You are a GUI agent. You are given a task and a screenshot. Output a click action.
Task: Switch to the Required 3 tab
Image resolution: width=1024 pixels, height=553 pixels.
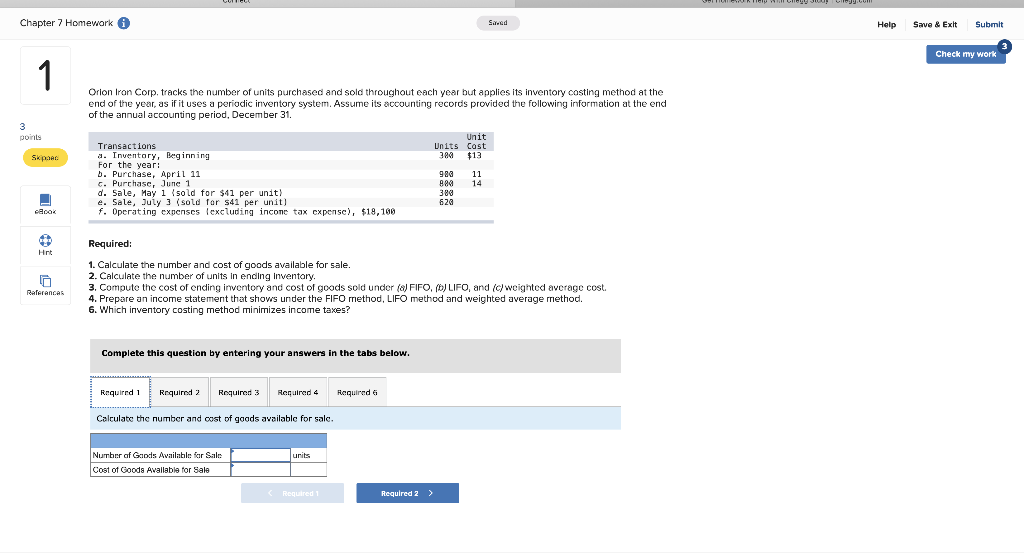point(238,392)
